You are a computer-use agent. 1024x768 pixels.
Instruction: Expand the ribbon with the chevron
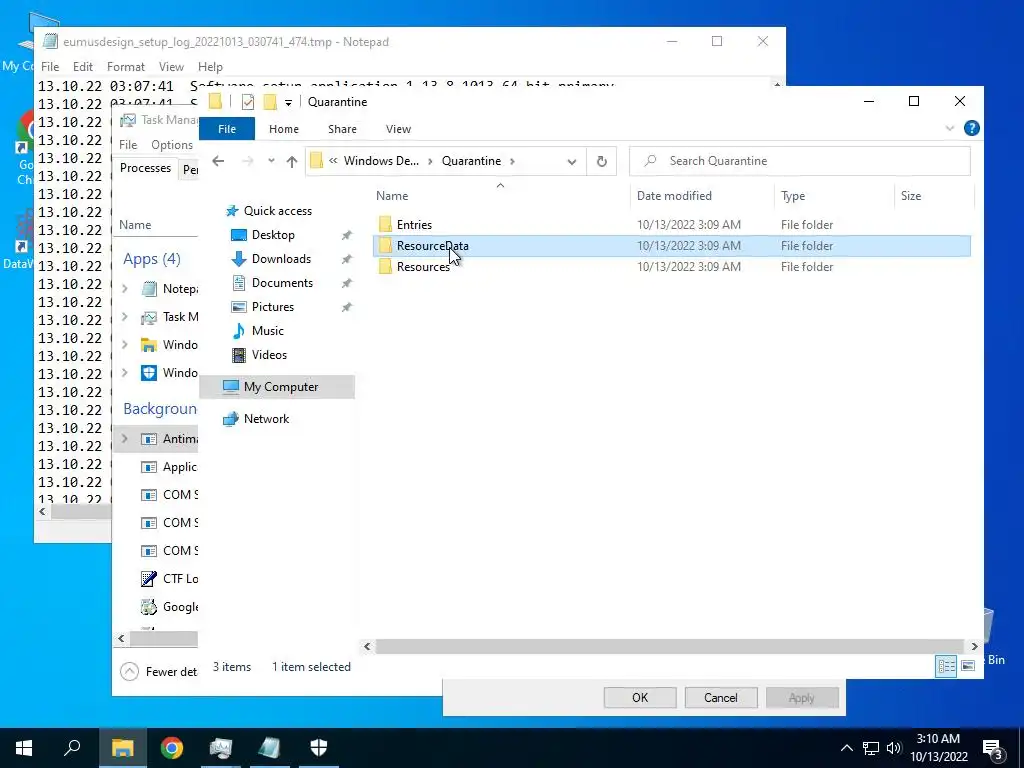[950, 128]
